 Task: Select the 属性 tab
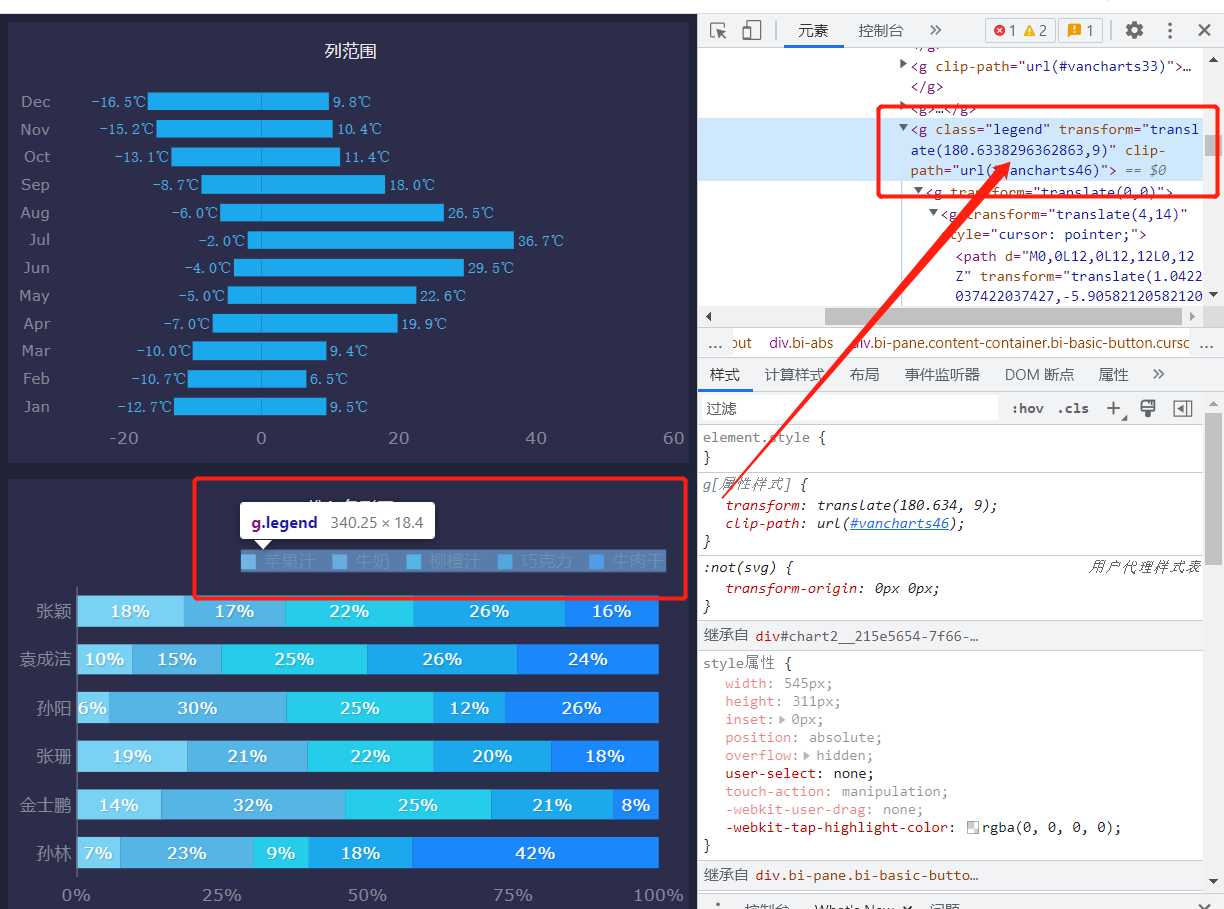[x=1113, y=375]
